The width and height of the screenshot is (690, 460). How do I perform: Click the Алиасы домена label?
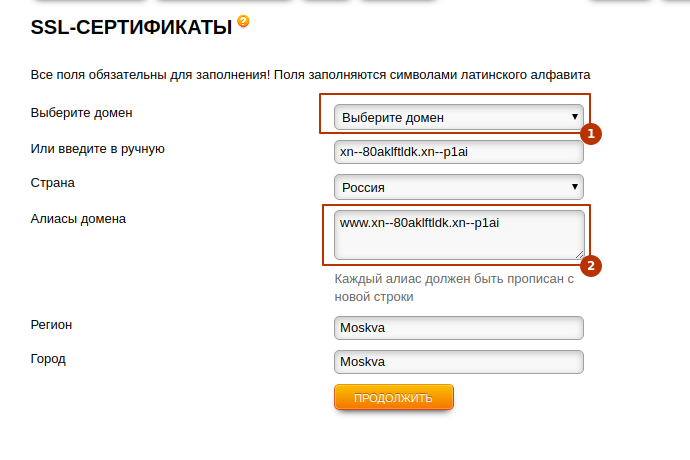[79, 218]
